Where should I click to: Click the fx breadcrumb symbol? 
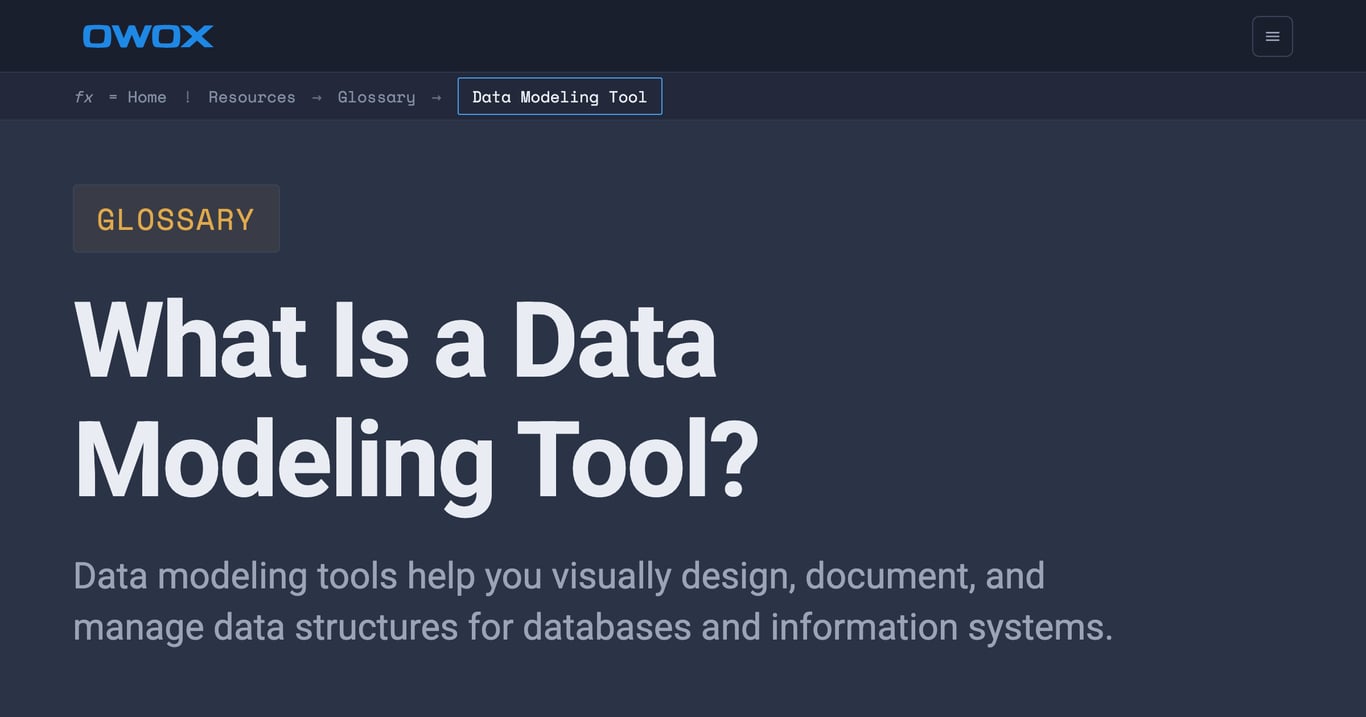tap(84, 97)
